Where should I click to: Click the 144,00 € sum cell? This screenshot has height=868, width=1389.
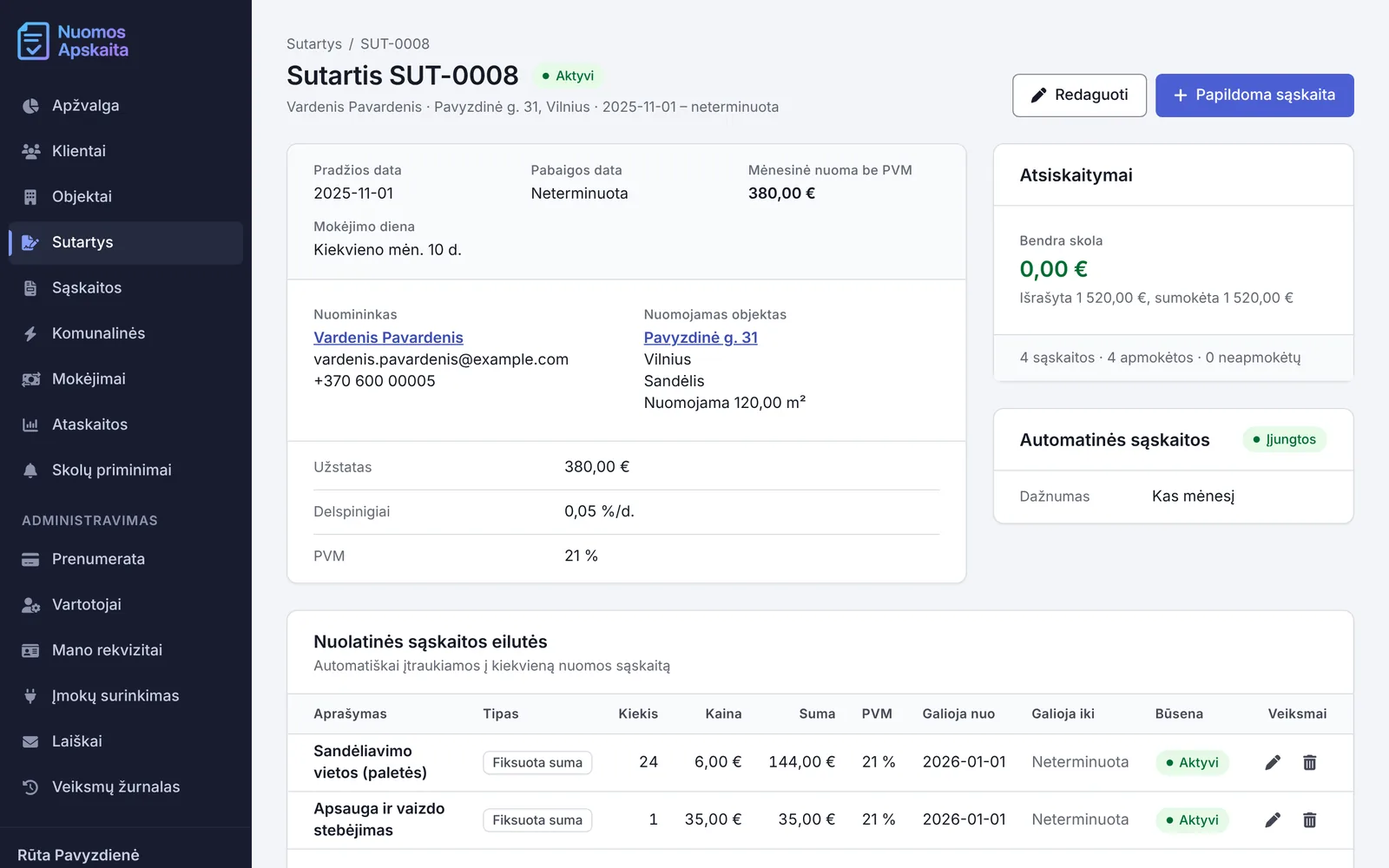pyautogui.click(x=801, y=762)
